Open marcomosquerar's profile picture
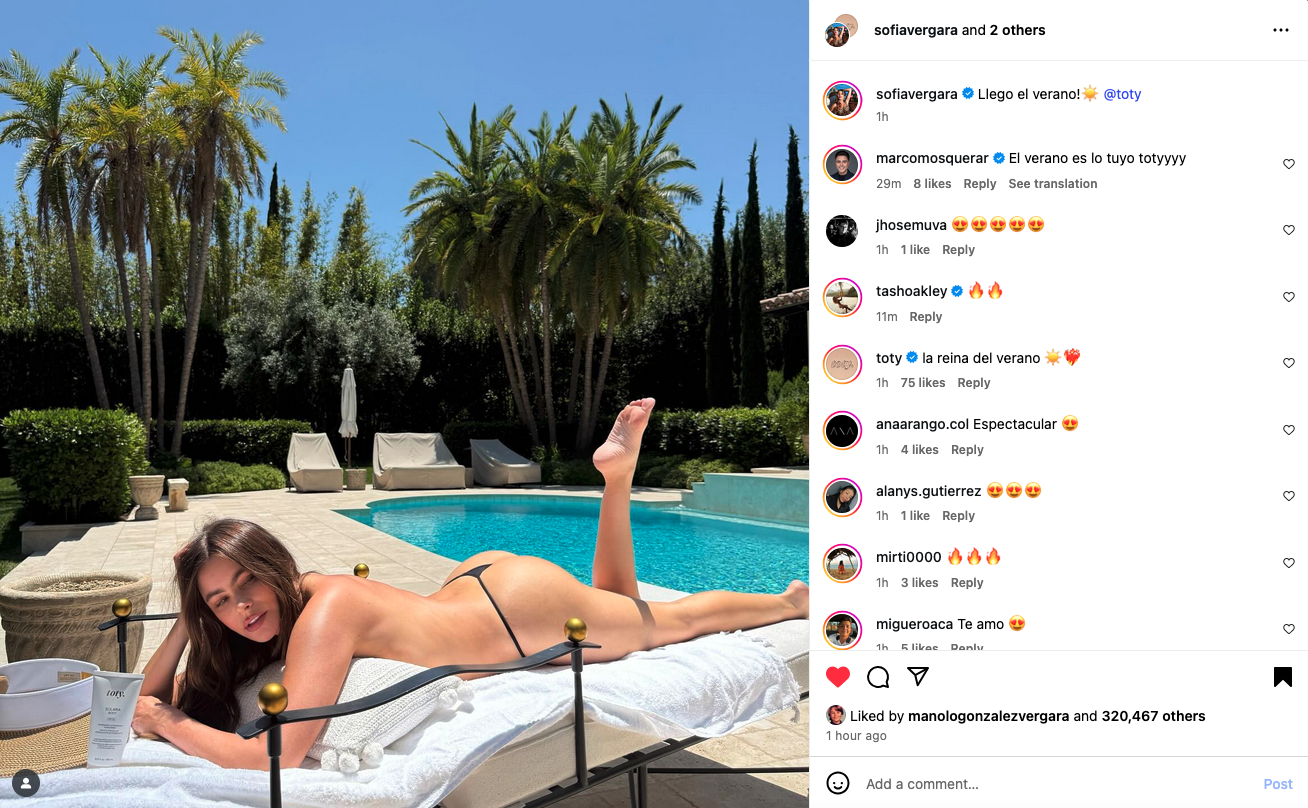1308x808 pixels. (x=842, y=164)
